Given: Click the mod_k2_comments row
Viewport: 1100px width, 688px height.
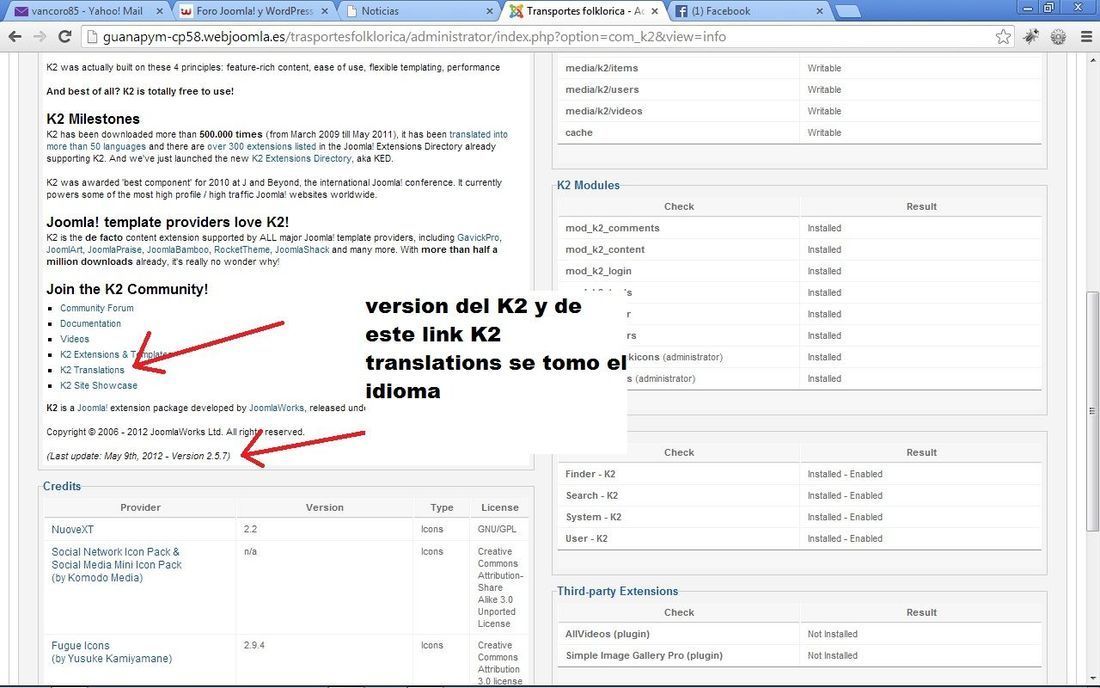Looking at the screenshot, I should tap(799, 228).
